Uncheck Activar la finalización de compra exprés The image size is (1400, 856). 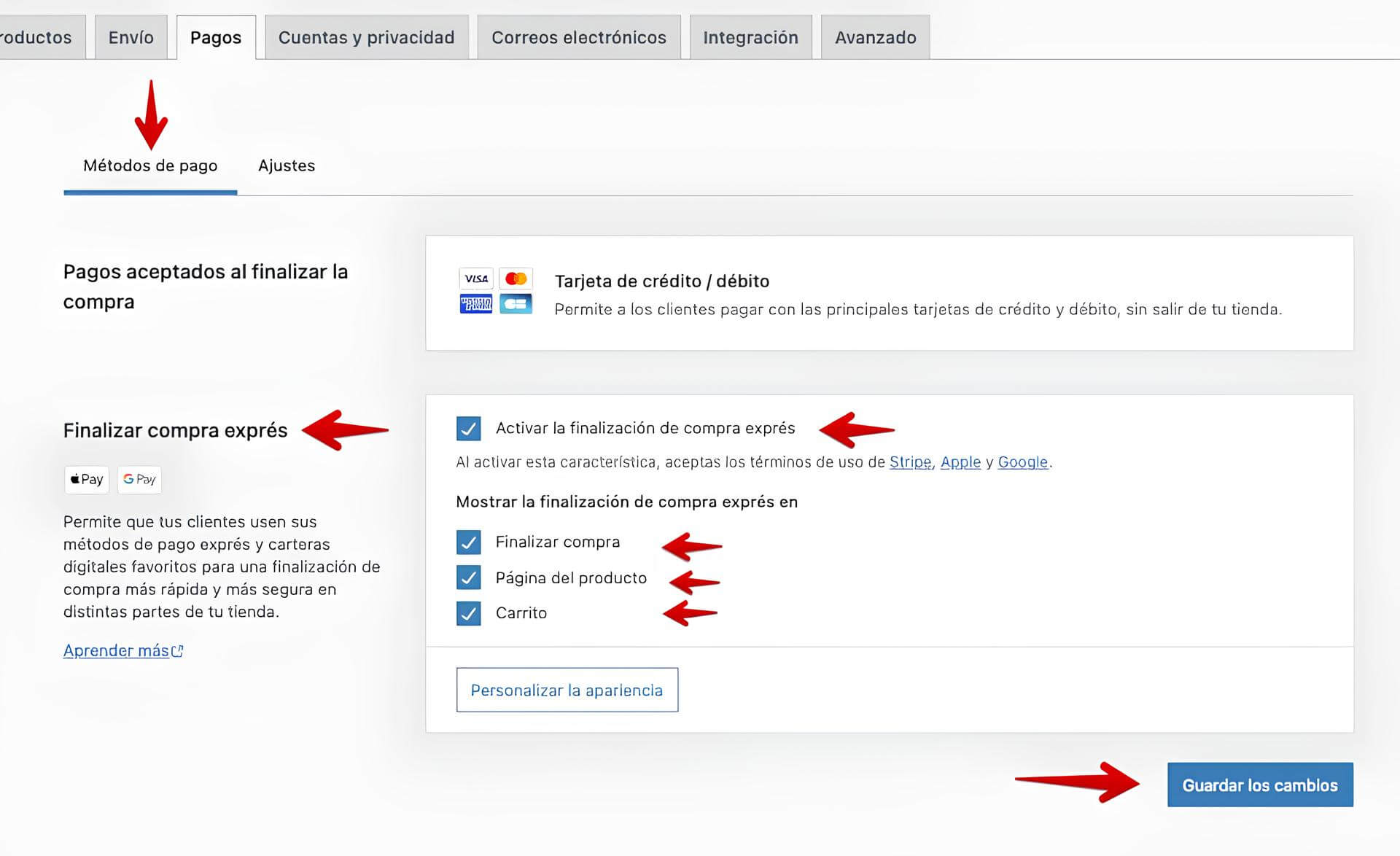[468, 428]
